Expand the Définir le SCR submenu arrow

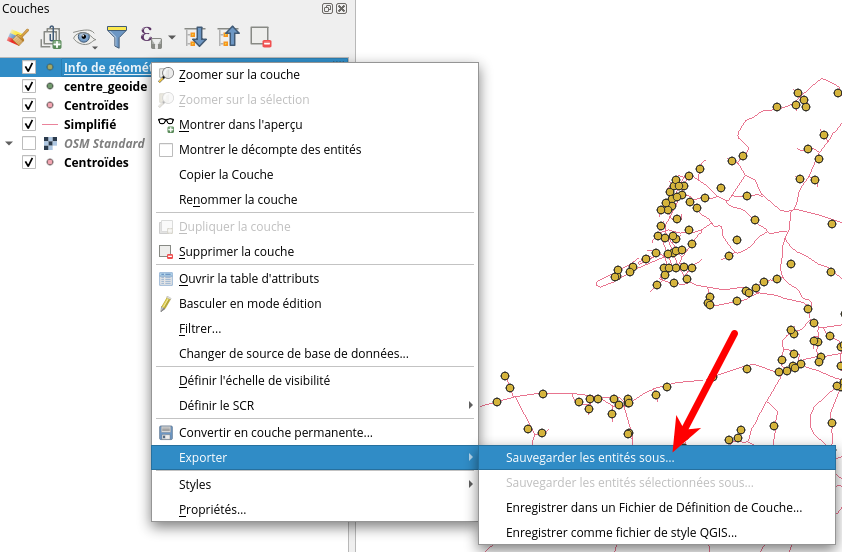click(x=470, y=405)
